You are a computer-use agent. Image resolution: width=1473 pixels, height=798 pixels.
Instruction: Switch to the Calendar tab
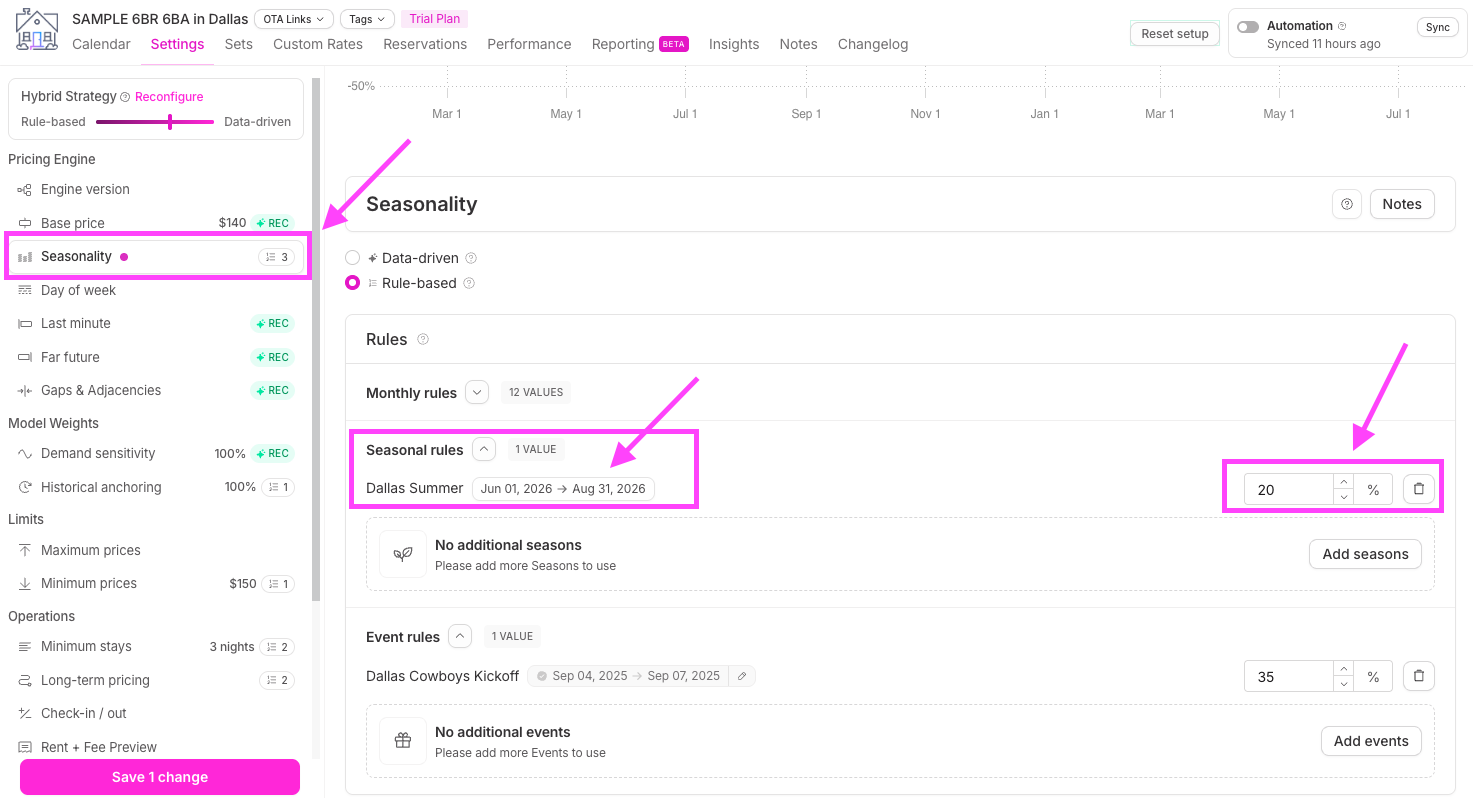(101, 44)
